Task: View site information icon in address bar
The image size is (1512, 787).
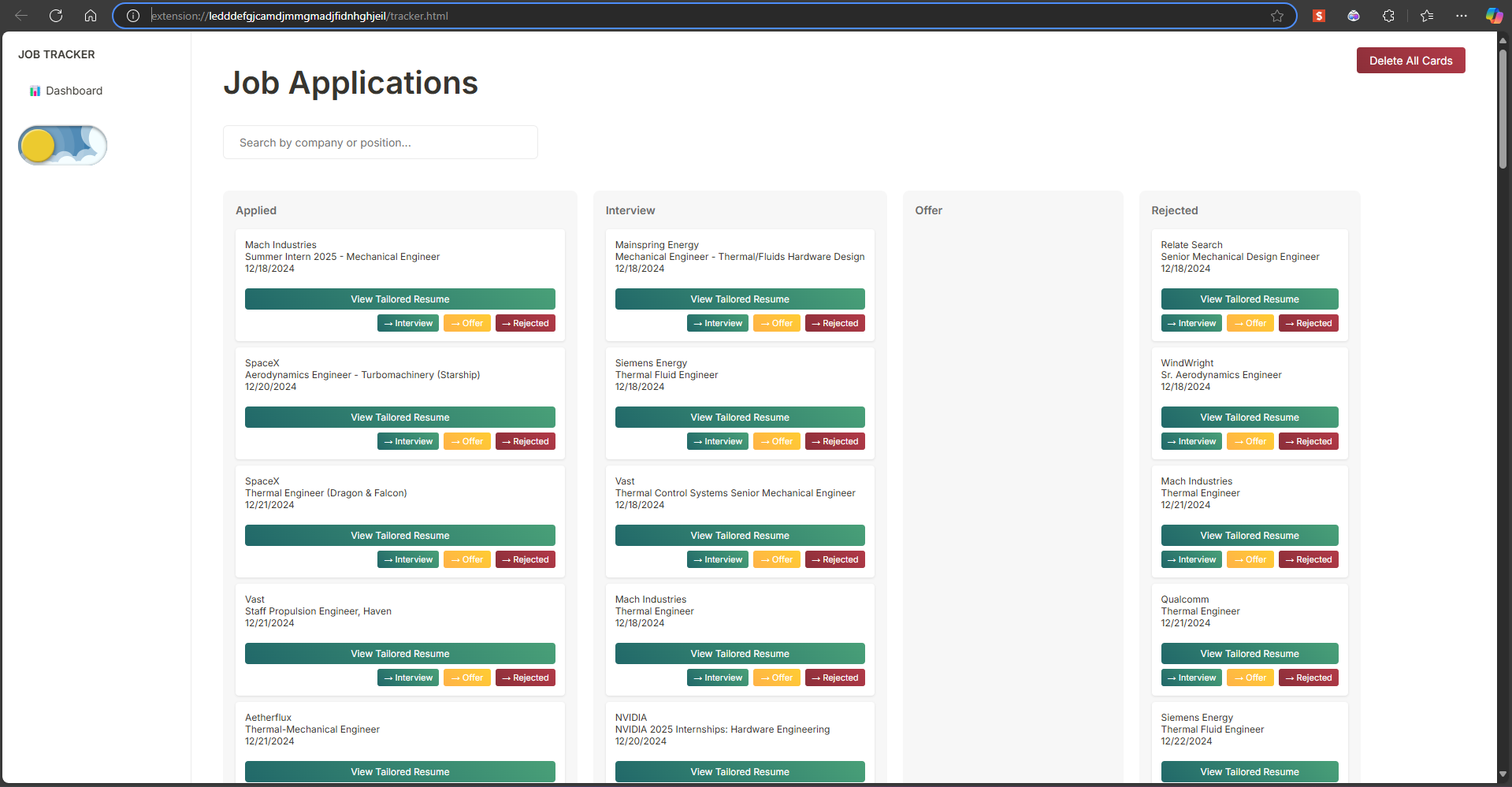Action: (133, 16)
